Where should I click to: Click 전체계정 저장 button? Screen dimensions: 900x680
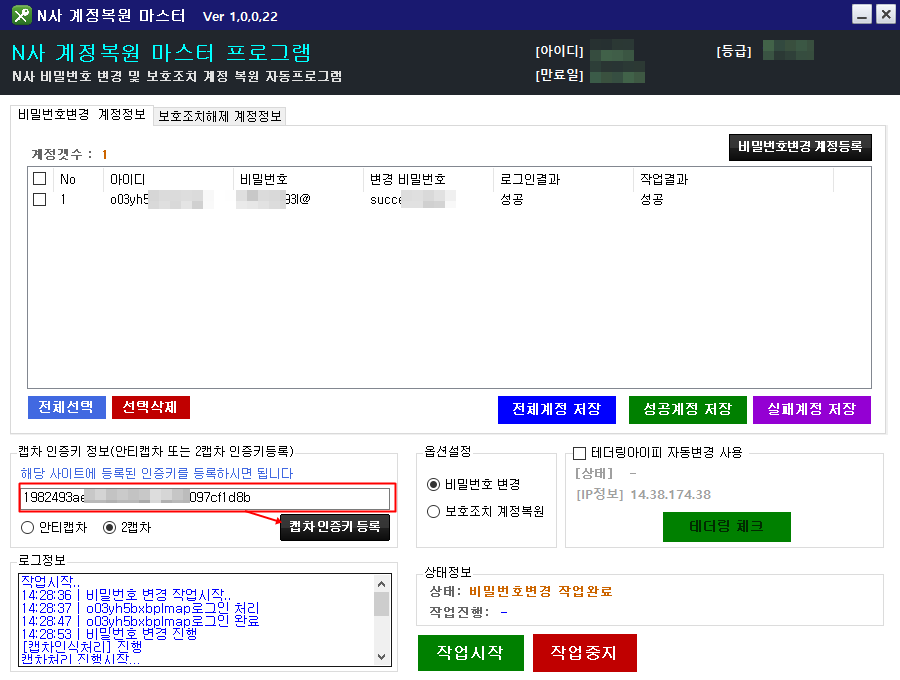pyautogui.click(x=557, y=410)
